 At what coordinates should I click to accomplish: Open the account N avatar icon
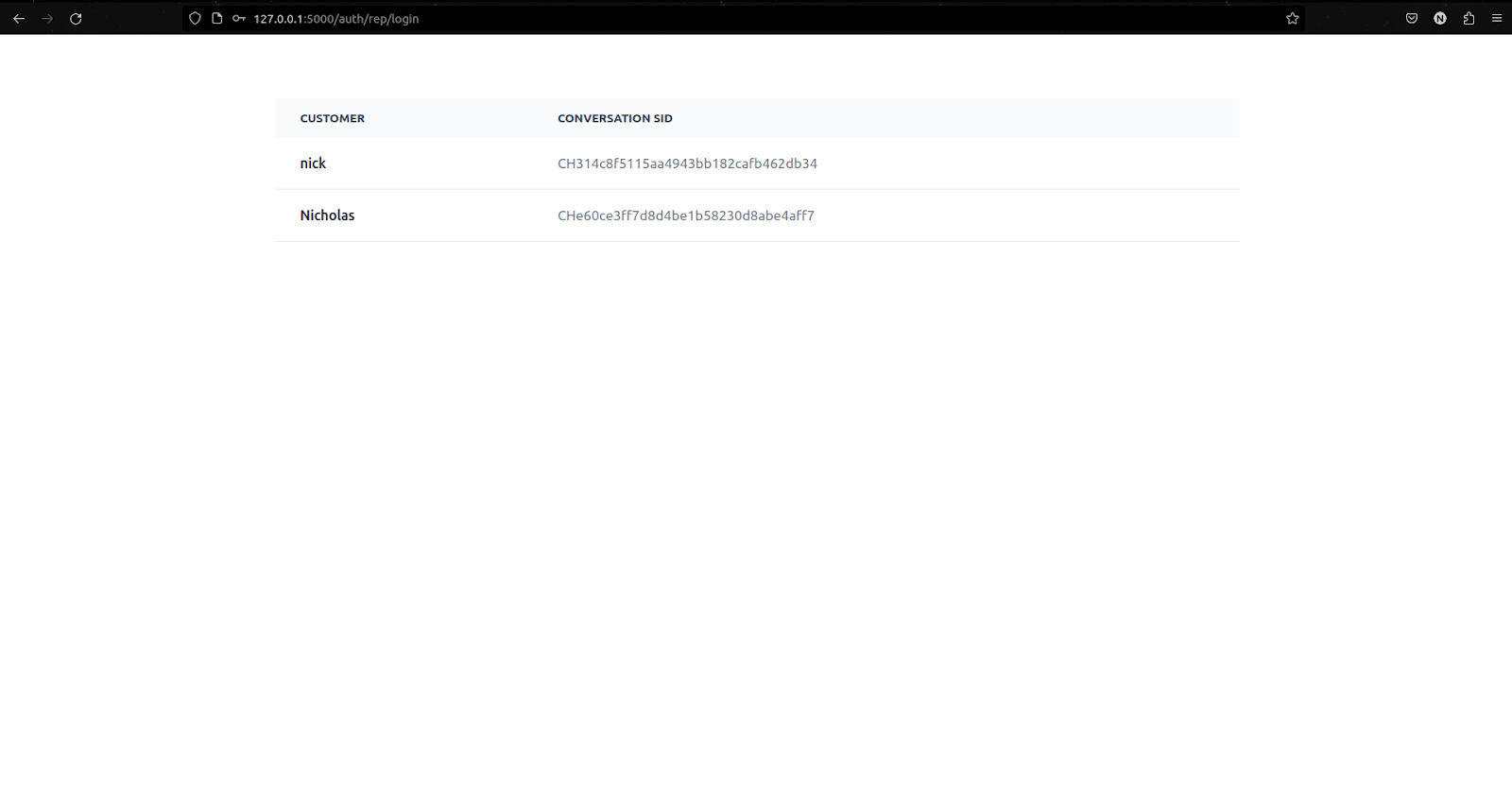tap(1440, 18)
